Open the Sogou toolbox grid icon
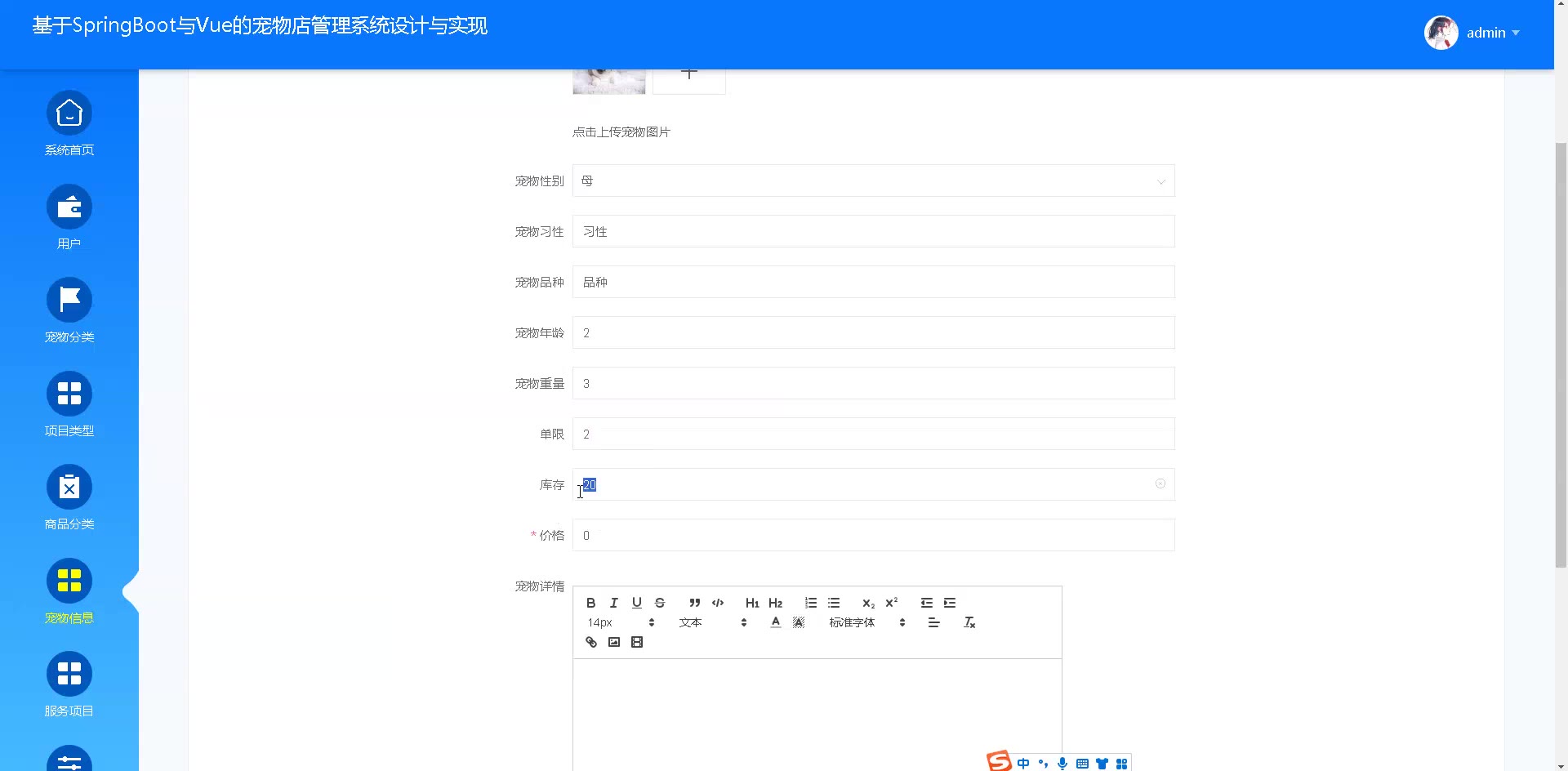This screenshot has width=1568, height=771. [1122, 764]
